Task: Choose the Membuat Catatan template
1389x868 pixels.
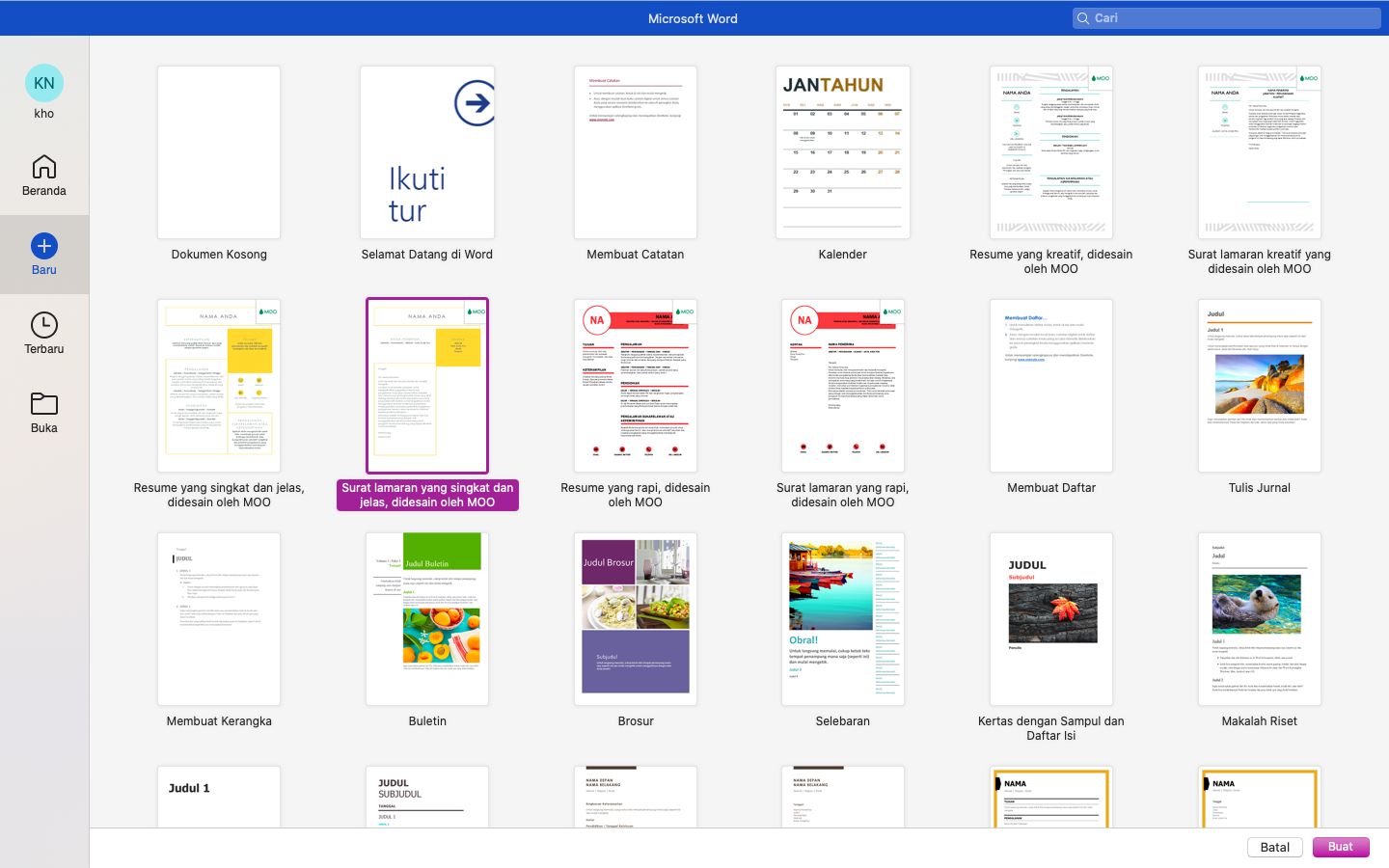Action: click(x=636, y=152)
